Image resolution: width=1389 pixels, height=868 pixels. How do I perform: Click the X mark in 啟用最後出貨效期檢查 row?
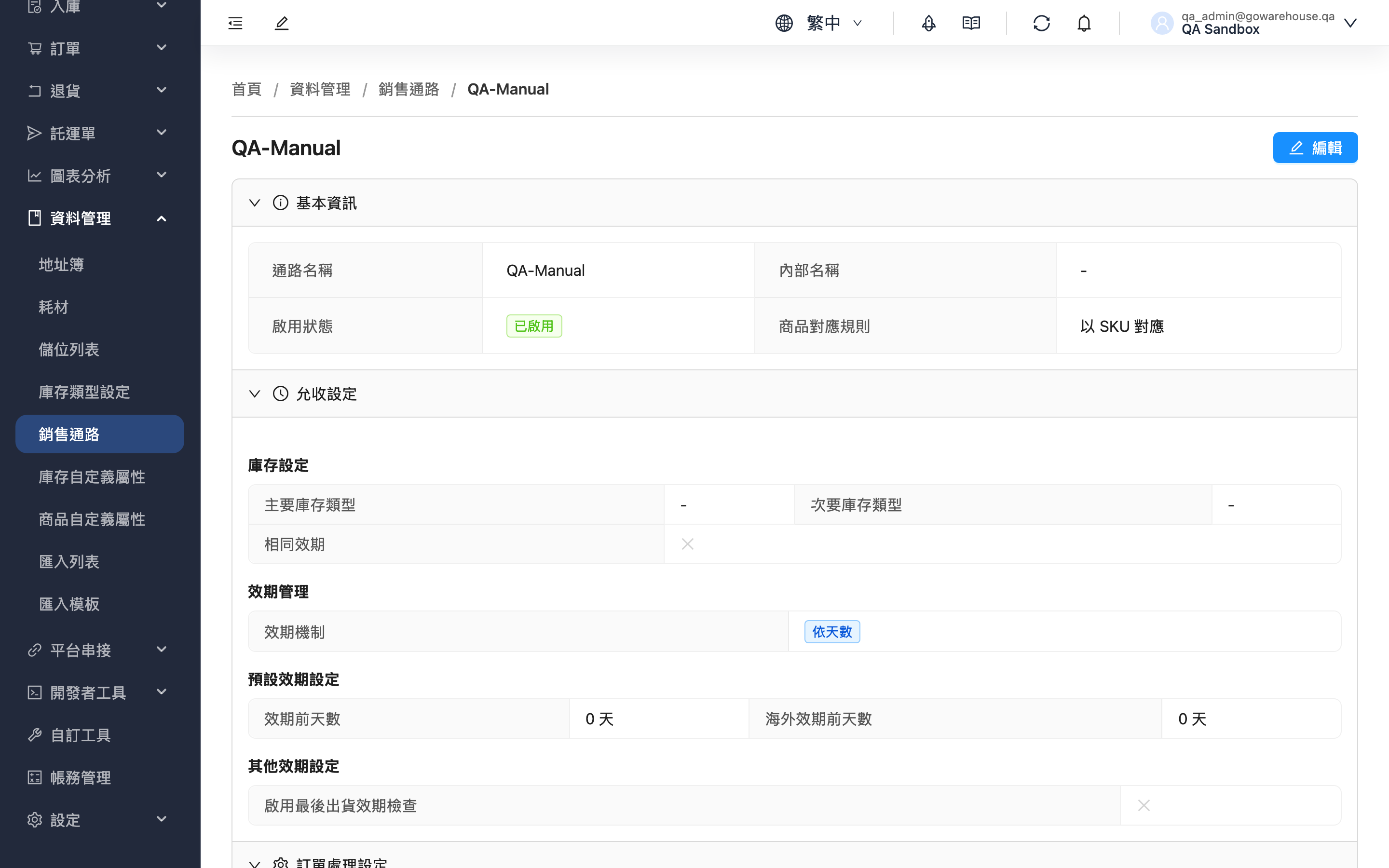pyautogui.click(x=1144, y=805)
